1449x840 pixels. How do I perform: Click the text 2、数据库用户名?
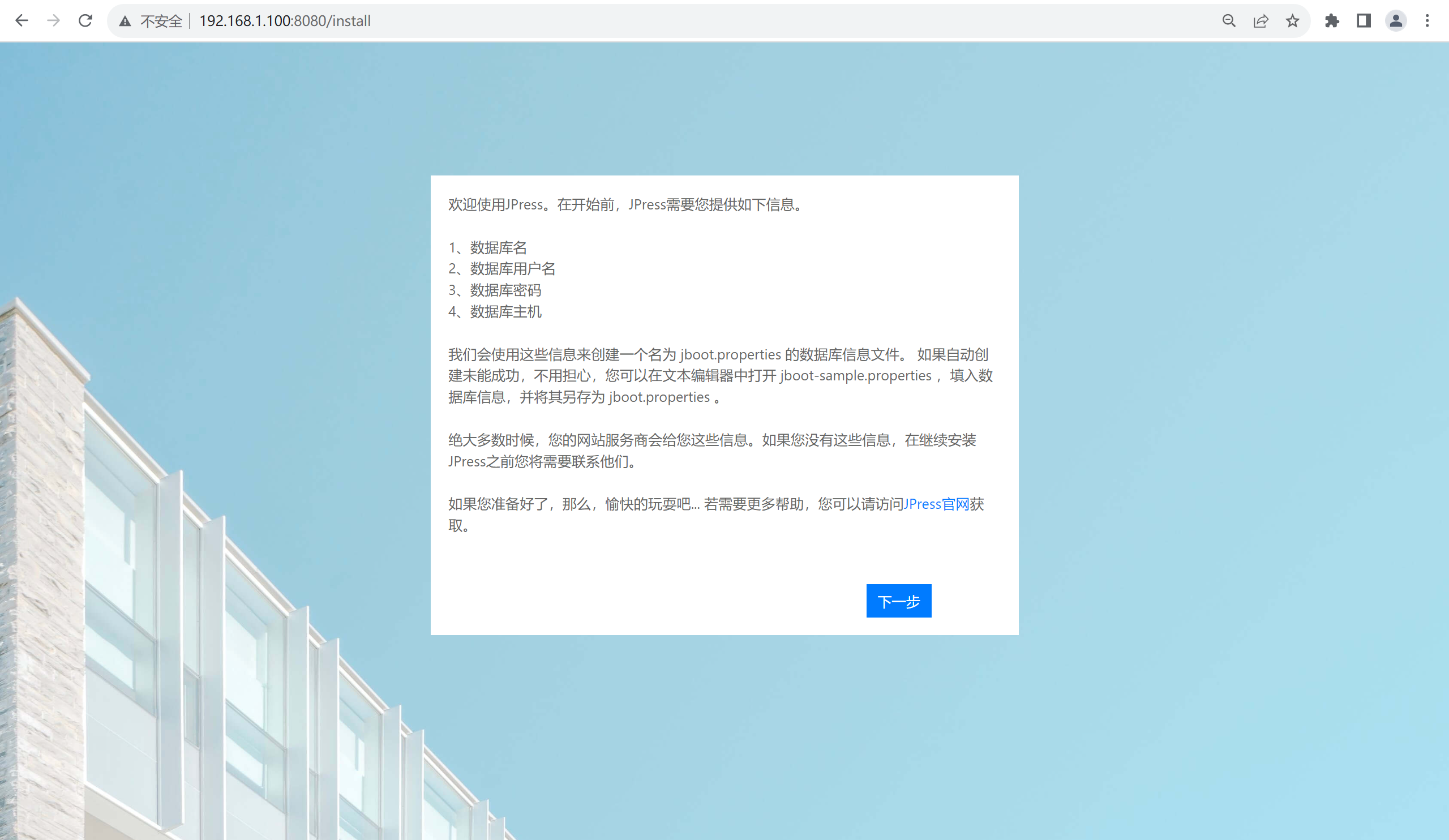pos(502,269)
